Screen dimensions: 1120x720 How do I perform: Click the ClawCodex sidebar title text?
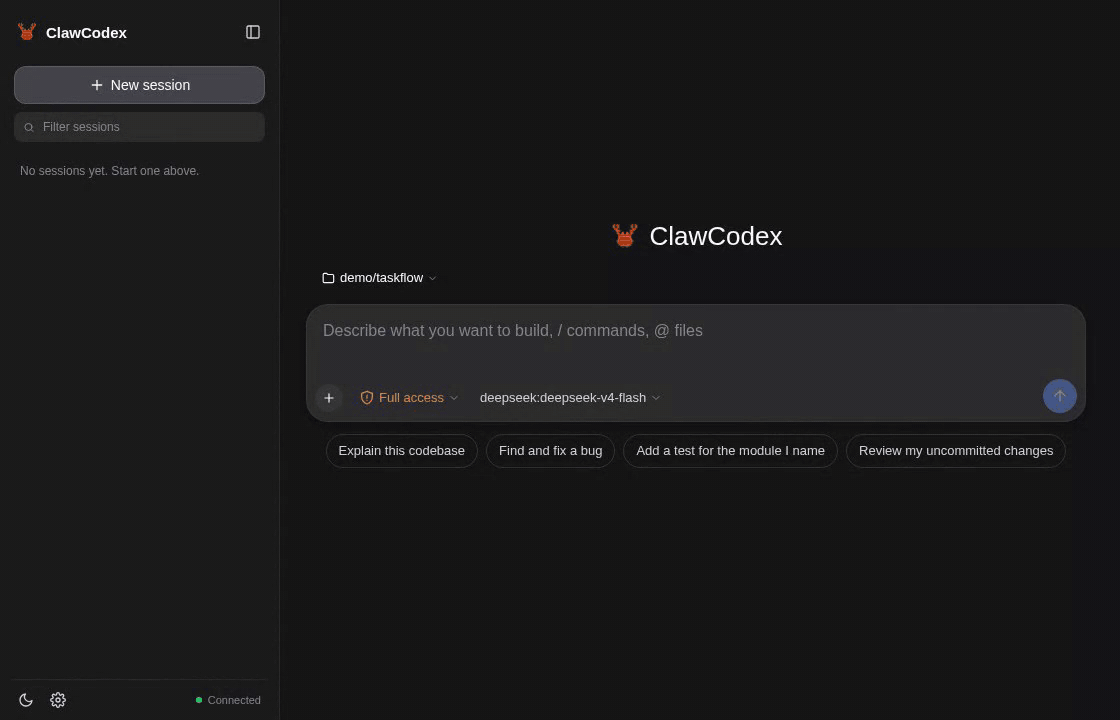click(x=86, y=33)
